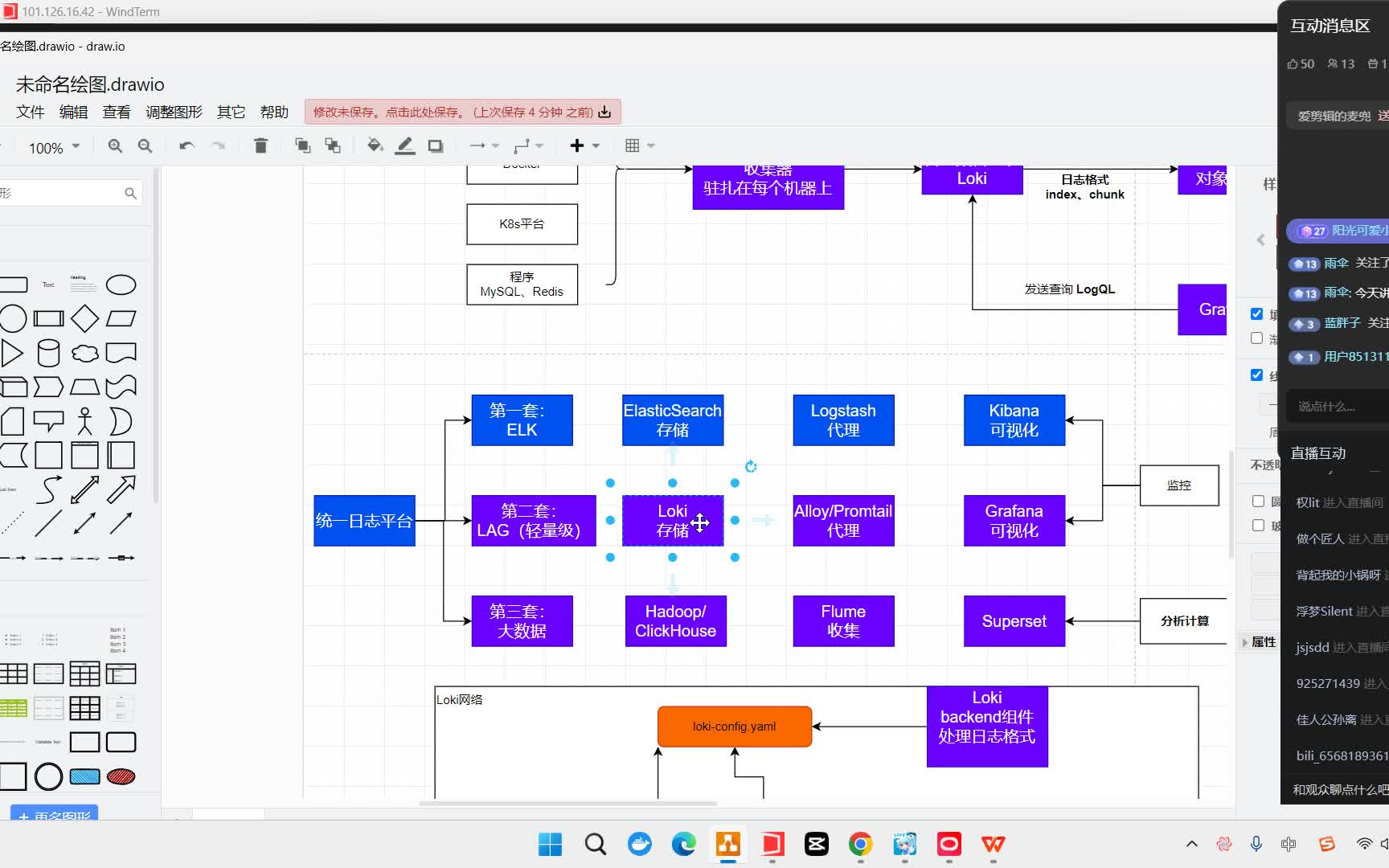Click the unsaved changes save notice
Viewport: 1389px width, 868px height.
pos(462,112)
